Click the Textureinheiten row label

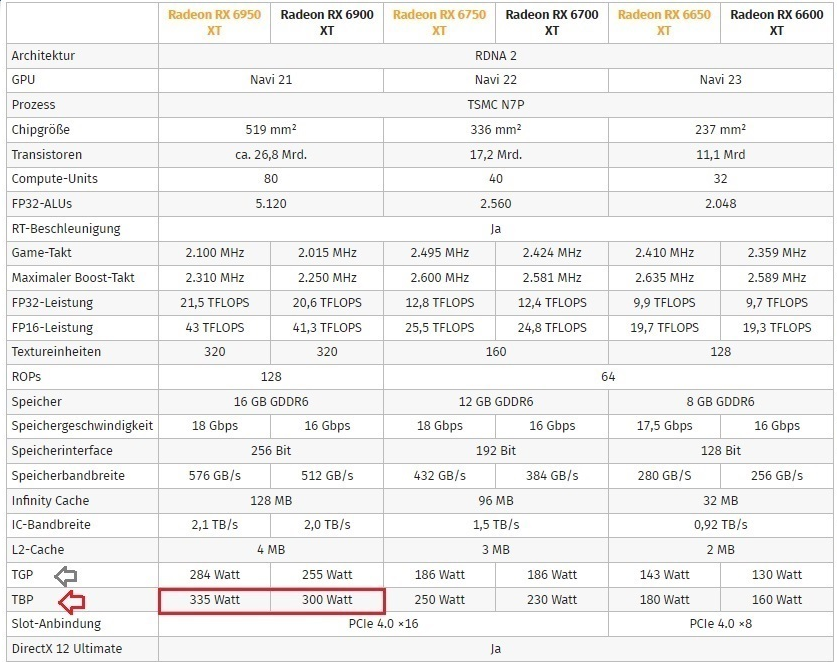[x=56, y=352]
